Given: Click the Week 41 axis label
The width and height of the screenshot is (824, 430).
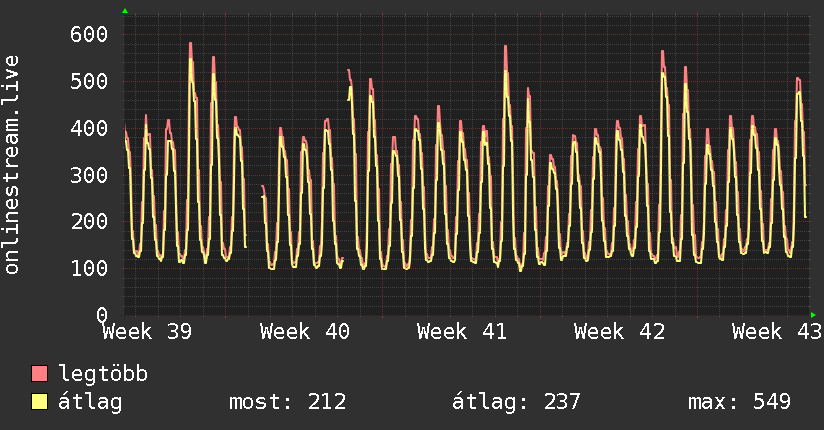Looking at the screenshot, I should [x=462, y=332].
